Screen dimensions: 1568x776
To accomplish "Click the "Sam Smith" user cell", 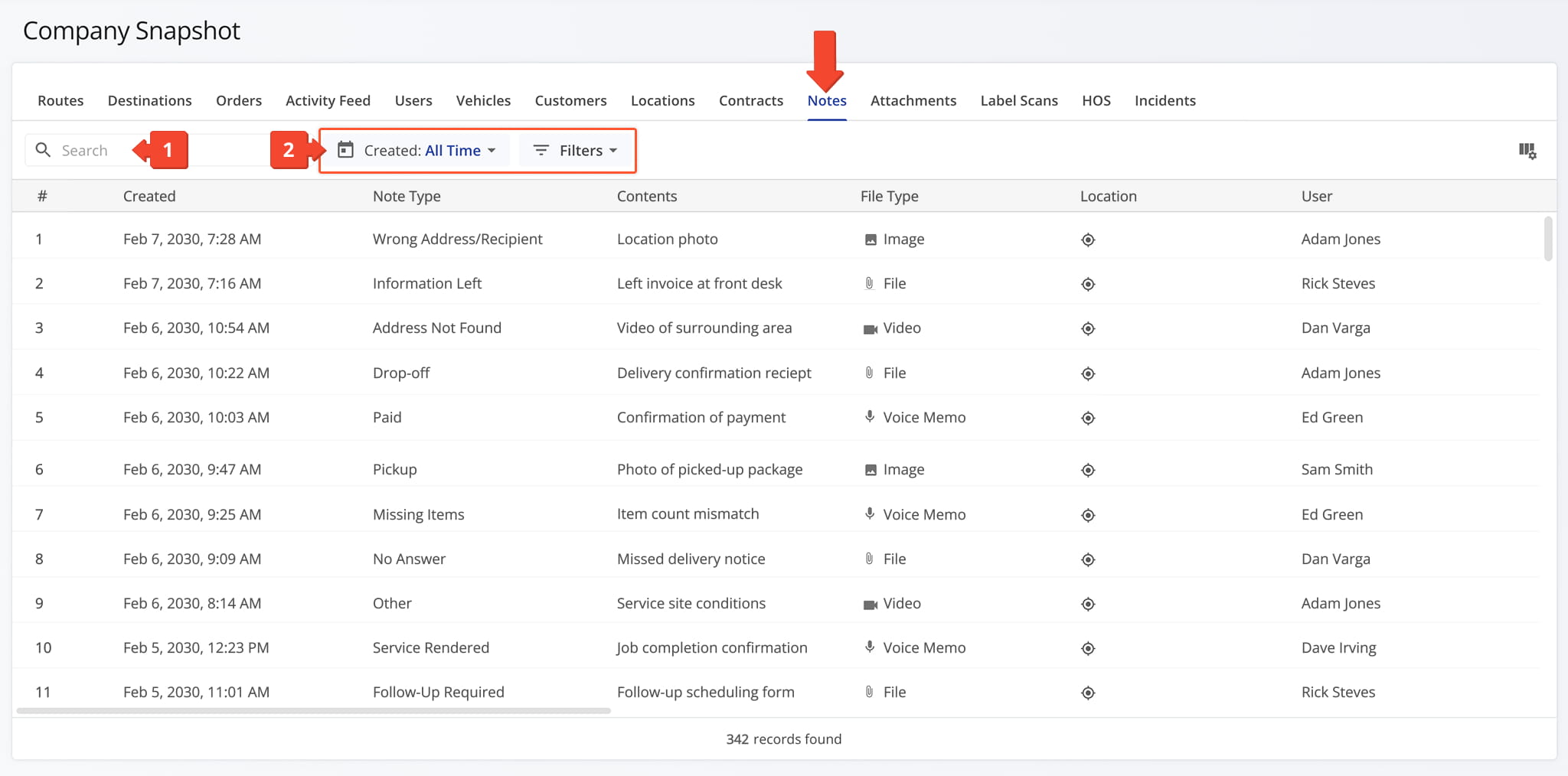I will 1337,469.
